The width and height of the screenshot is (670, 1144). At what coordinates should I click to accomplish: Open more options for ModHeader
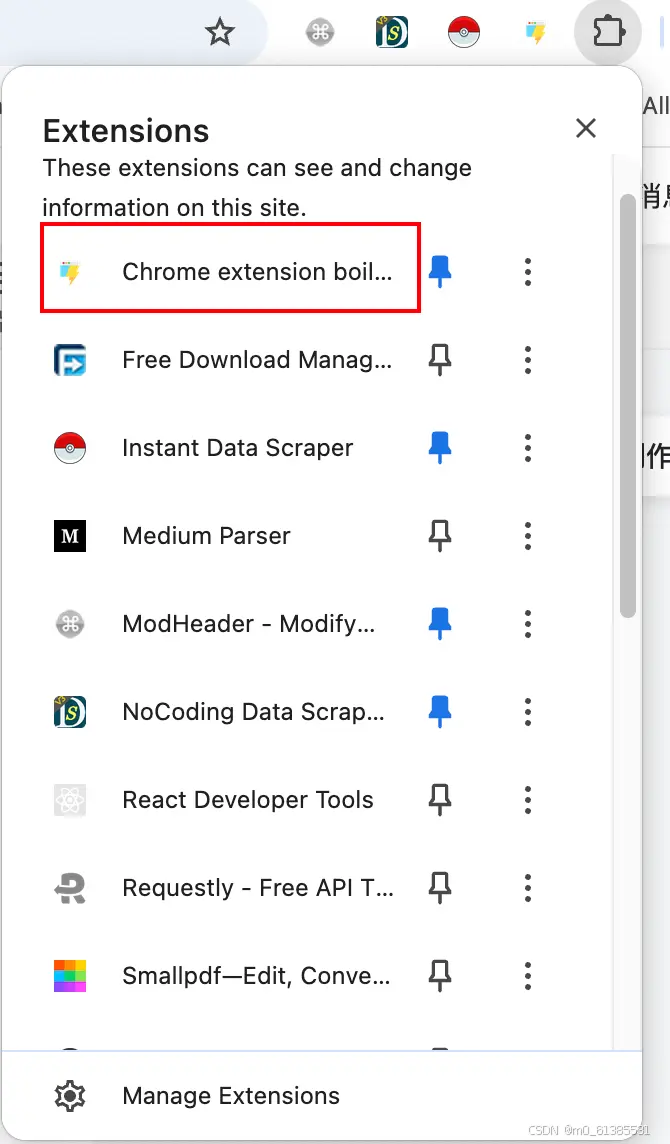click(528, 624)
